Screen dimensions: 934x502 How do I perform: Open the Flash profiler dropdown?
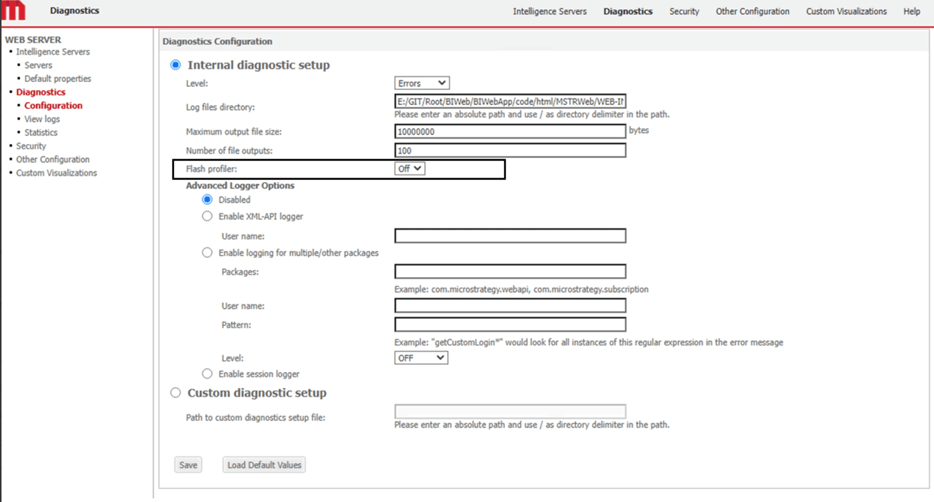(x=409, y=169)
